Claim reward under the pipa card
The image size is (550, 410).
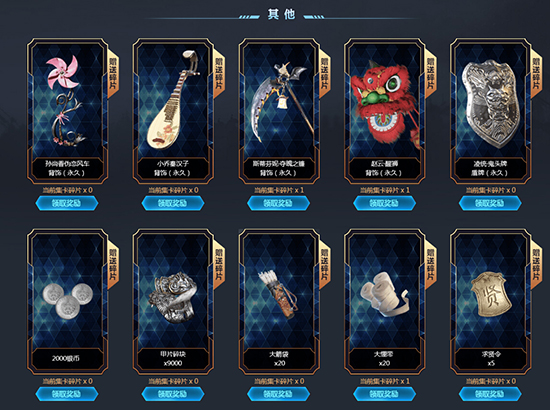pyautogui.click(x=173, y=203)
